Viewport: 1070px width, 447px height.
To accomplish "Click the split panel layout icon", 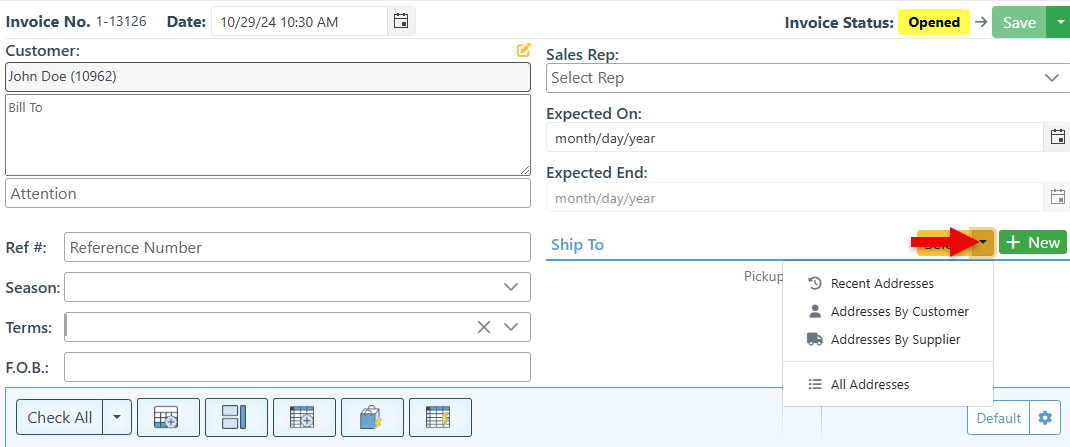I will pos(236,417).
